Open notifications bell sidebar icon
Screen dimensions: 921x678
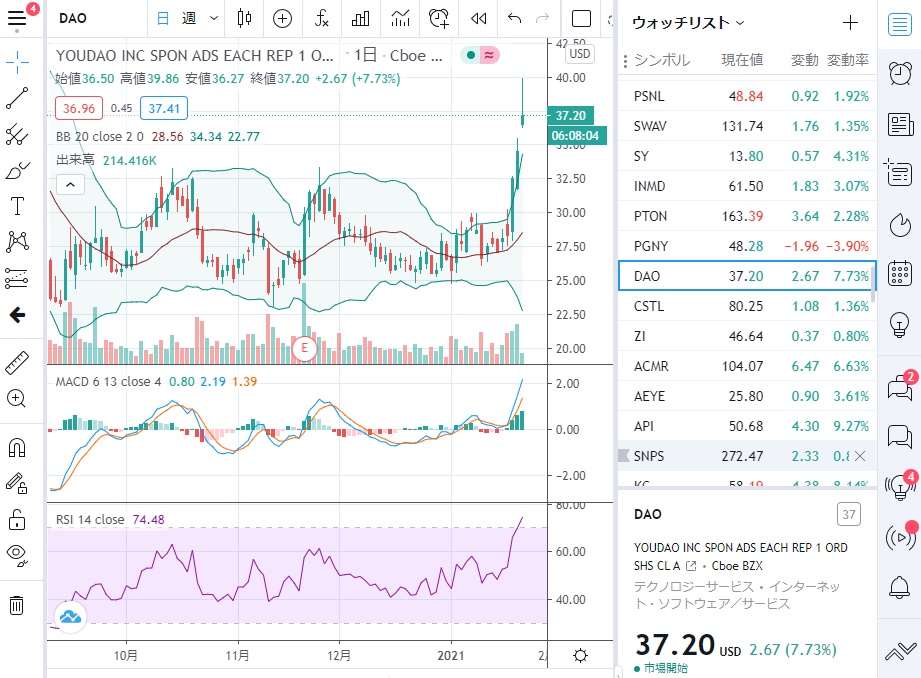(899, 587)
